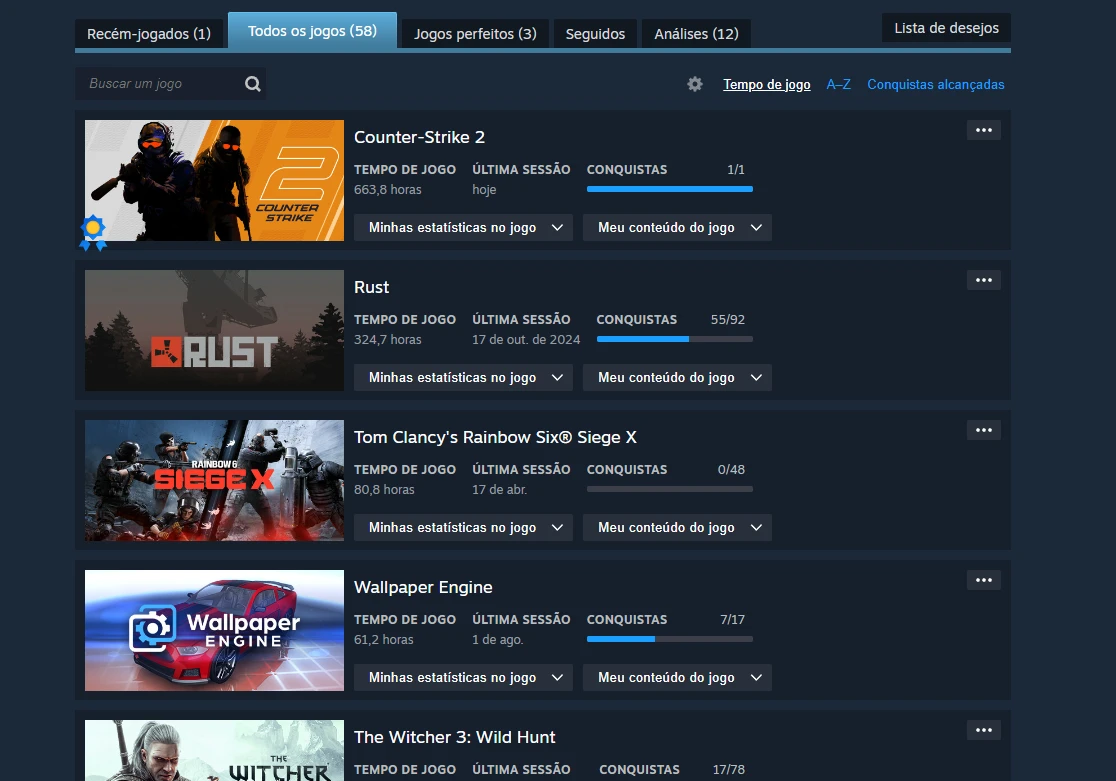This screenshot has height=781, width=1116.
Task: Open The Witcher 3 three-dot menu
Action: coord(983,730)
